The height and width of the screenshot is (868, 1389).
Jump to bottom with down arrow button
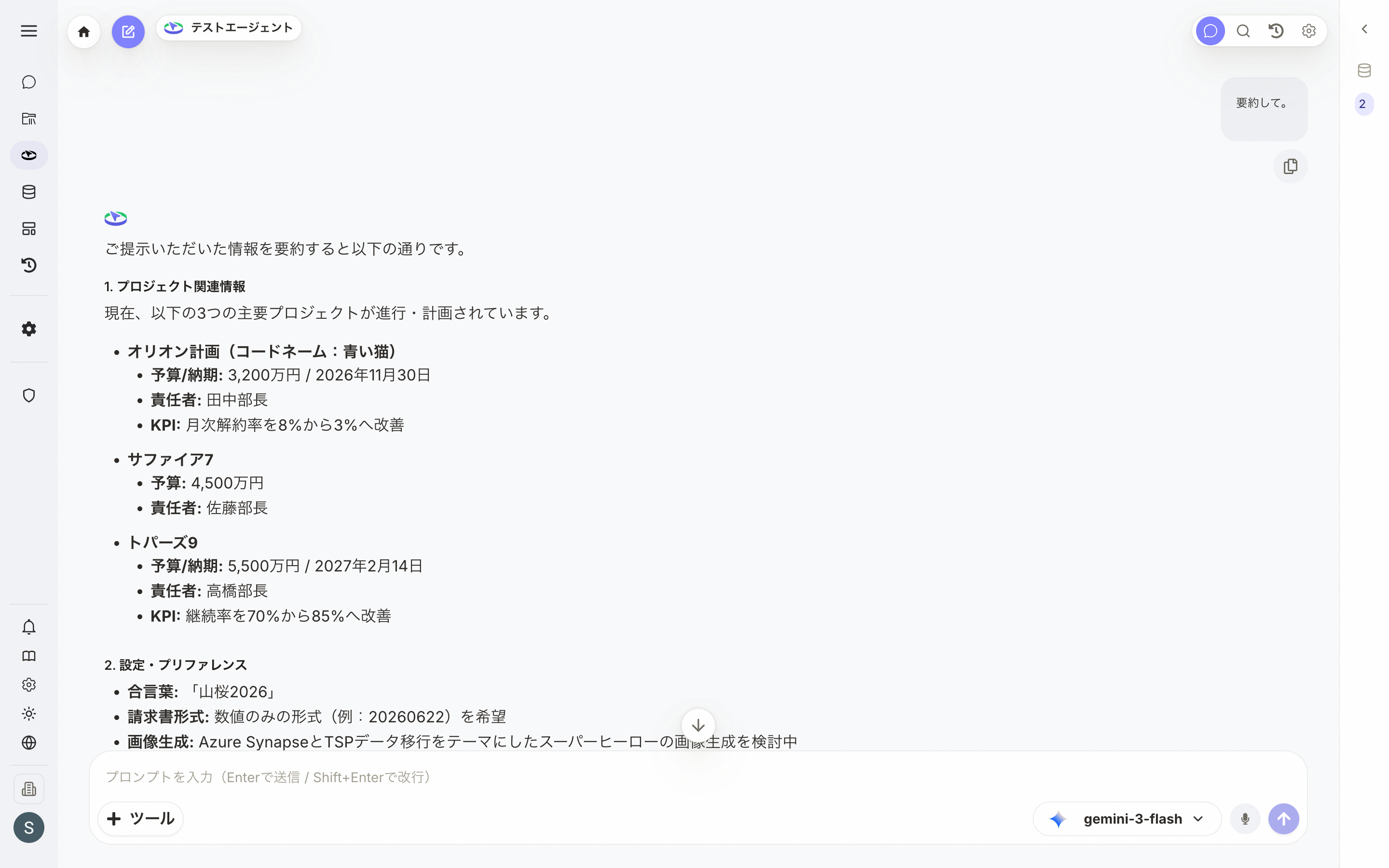(x=698, y=726)
